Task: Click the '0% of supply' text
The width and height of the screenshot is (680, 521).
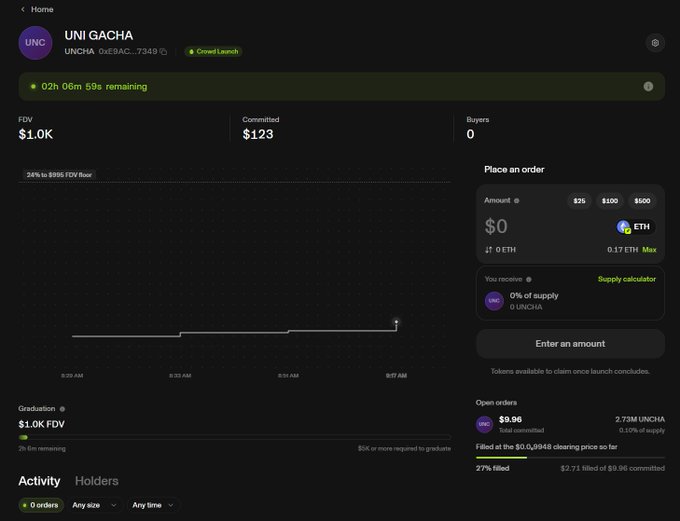Action: click(534, 295)
